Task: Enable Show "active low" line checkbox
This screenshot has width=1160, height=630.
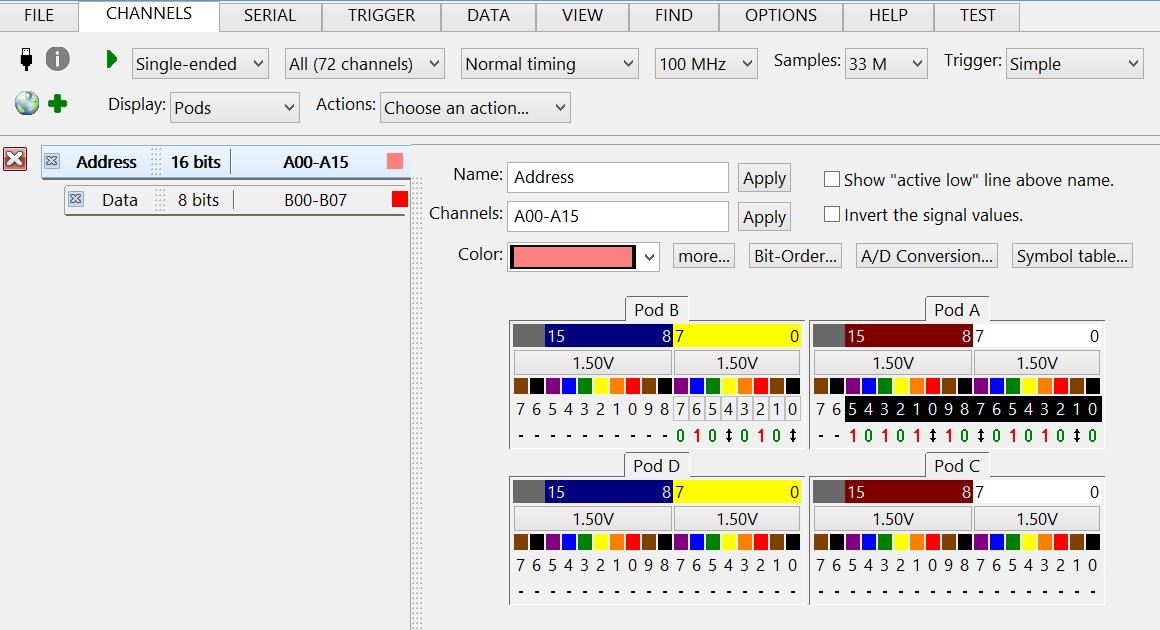Action: [831, 180]
